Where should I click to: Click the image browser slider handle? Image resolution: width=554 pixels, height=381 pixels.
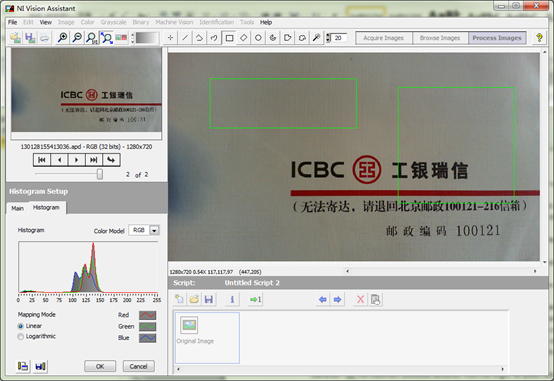coord(100,174)
